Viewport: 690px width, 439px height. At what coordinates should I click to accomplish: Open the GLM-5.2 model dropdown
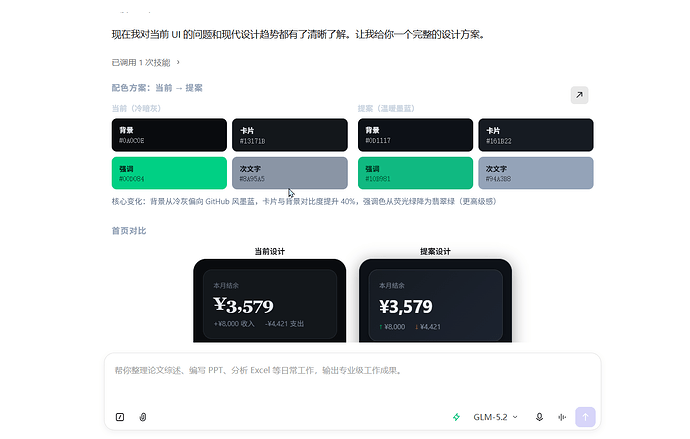tap(495, 417)
